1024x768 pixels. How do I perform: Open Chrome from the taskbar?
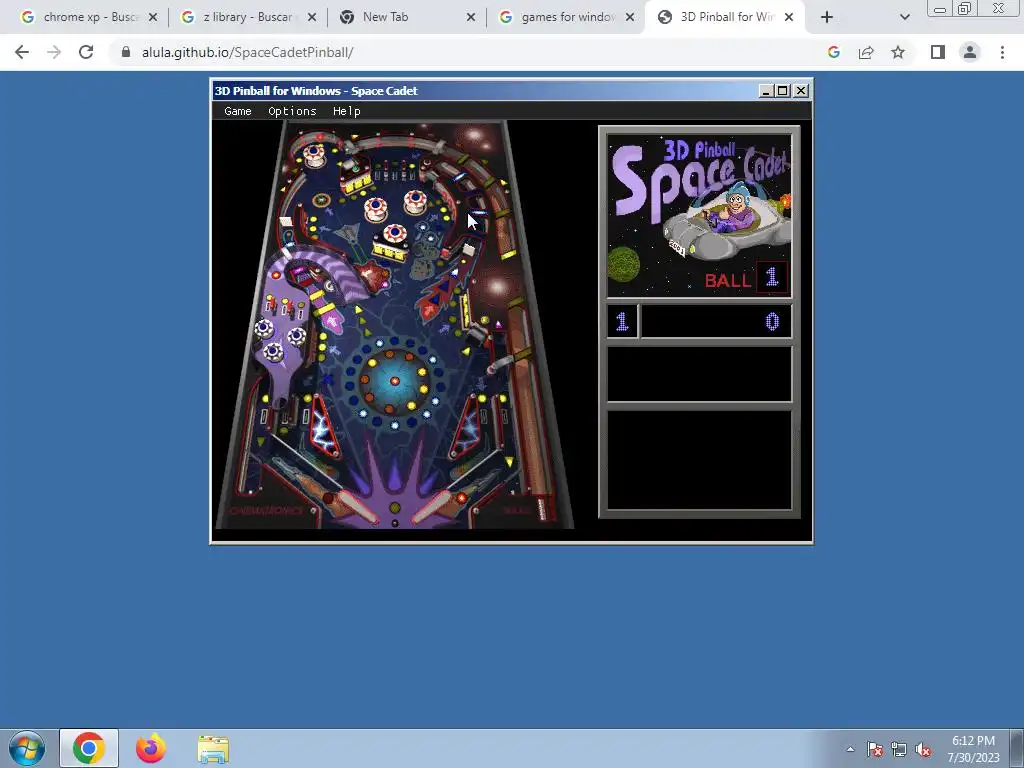(89, 748)
